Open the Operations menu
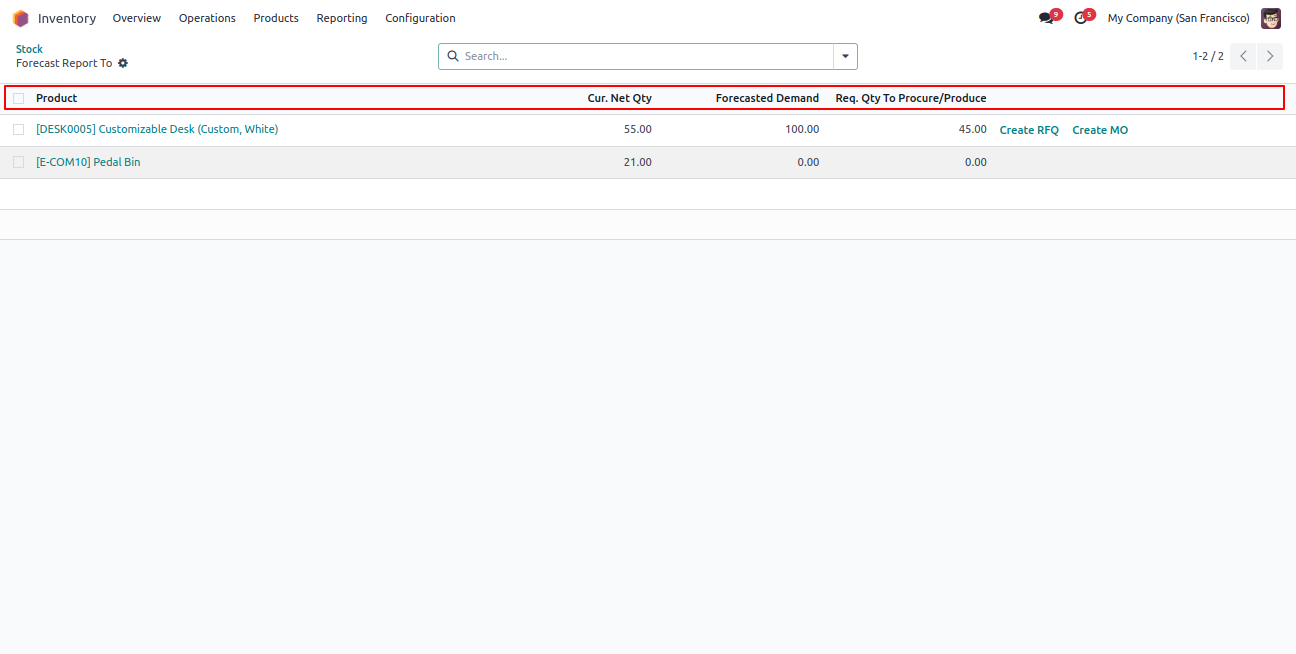Image resolution: width=1296 pixels, height=654 pixels. (207, 18)
